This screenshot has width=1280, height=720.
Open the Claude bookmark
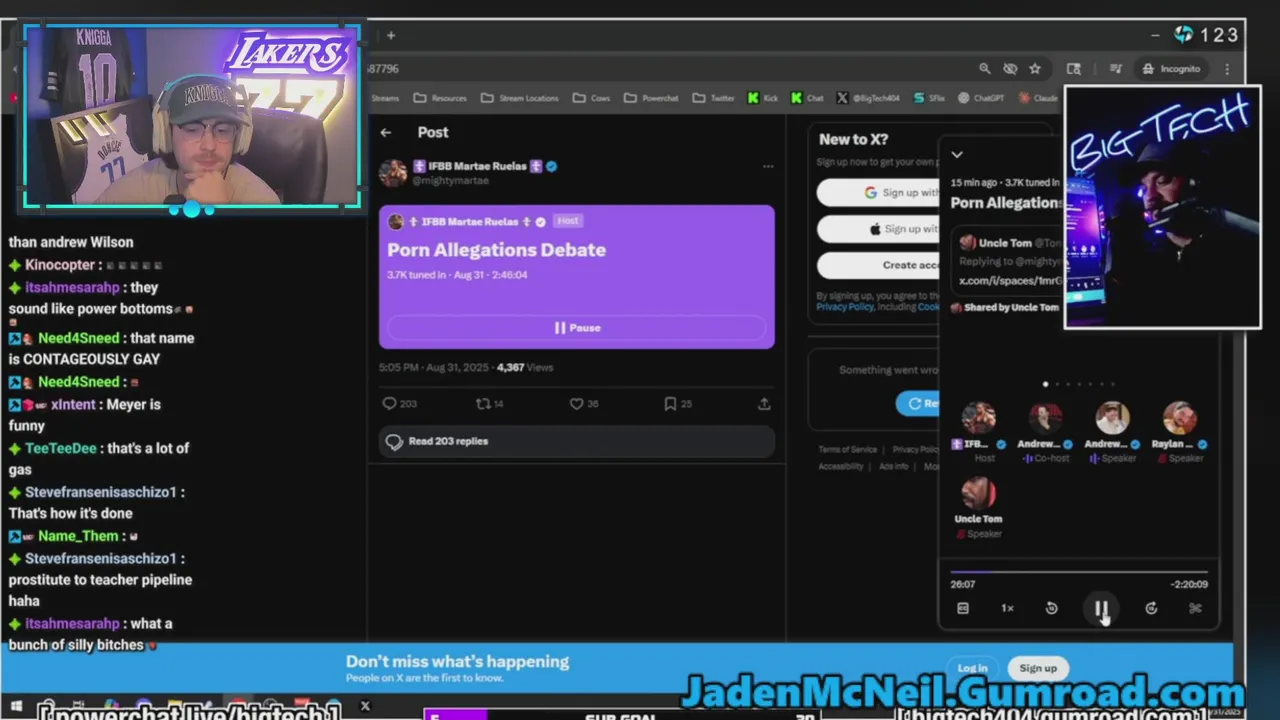click(1038, 98)
